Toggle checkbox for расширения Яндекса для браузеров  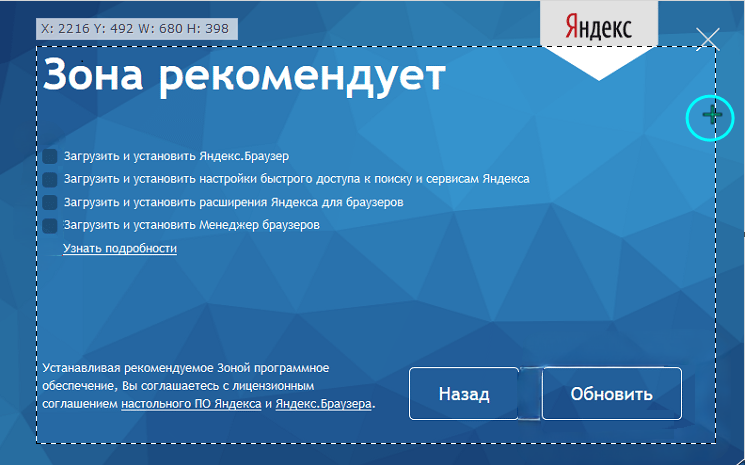(50, 202)
